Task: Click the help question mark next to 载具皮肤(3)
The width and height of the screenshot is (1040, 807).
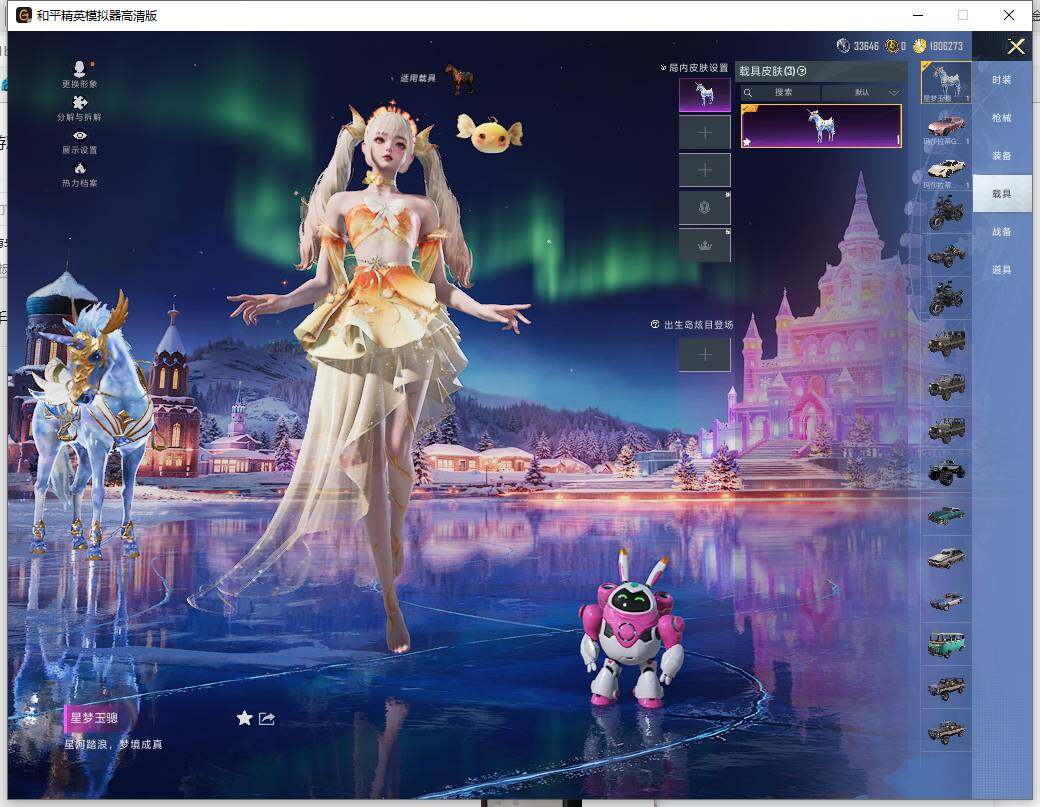Action: (x=802, y=71)
